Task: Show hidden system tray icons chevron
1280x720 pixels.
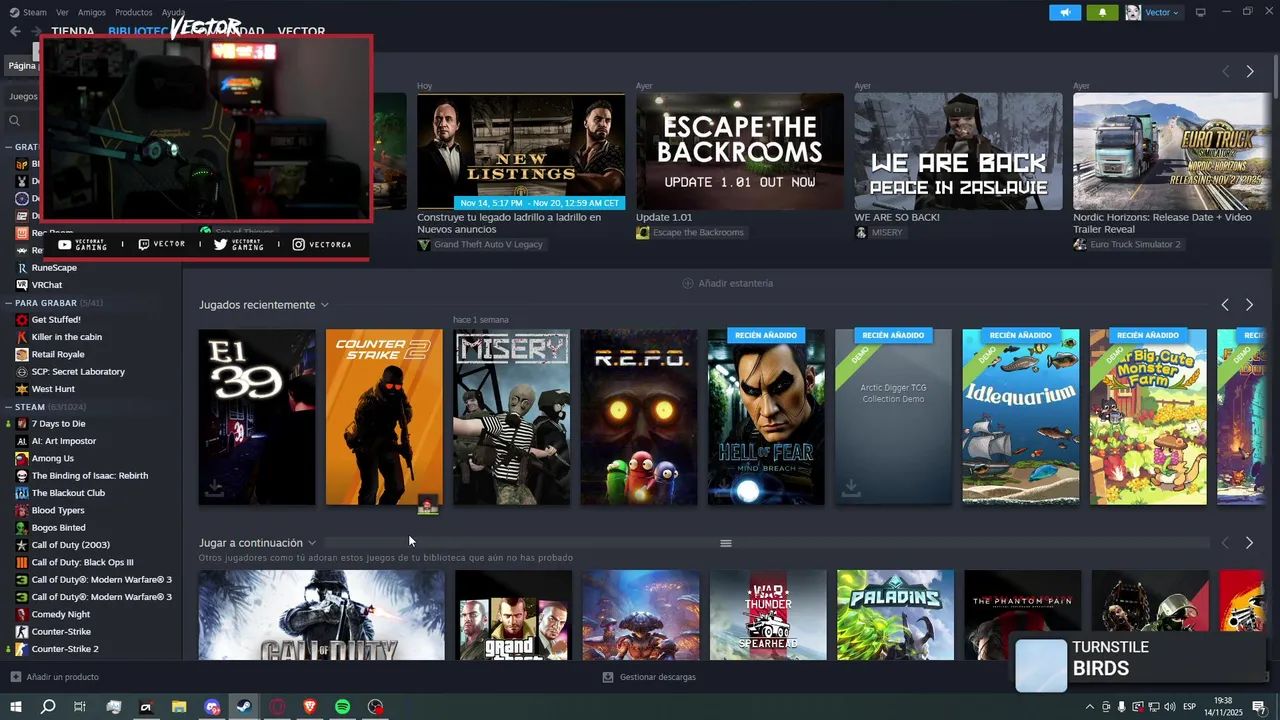Action: pyautogui.click(x=1090, y=707)
